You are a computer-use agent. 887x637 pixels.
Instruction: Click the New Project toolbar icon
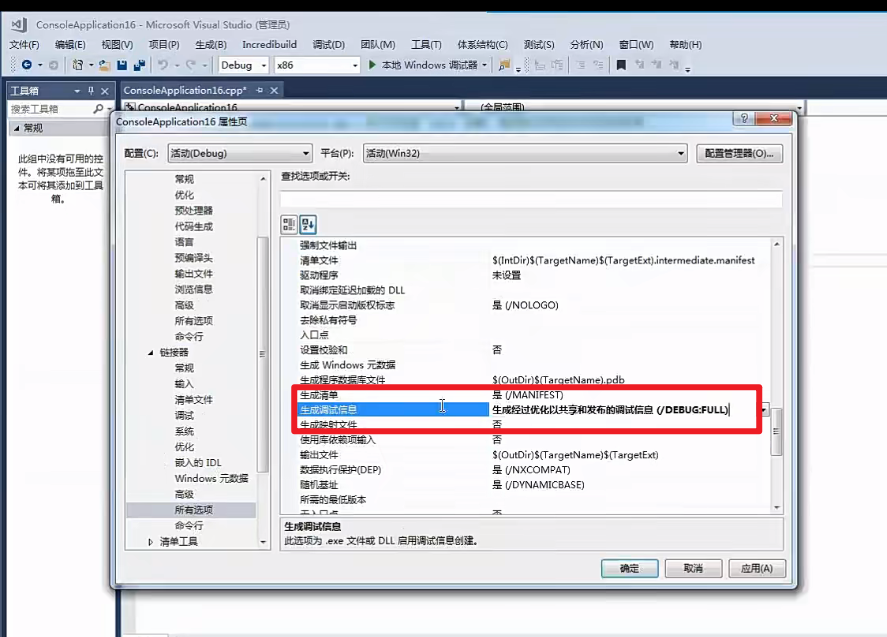[77, 65]
